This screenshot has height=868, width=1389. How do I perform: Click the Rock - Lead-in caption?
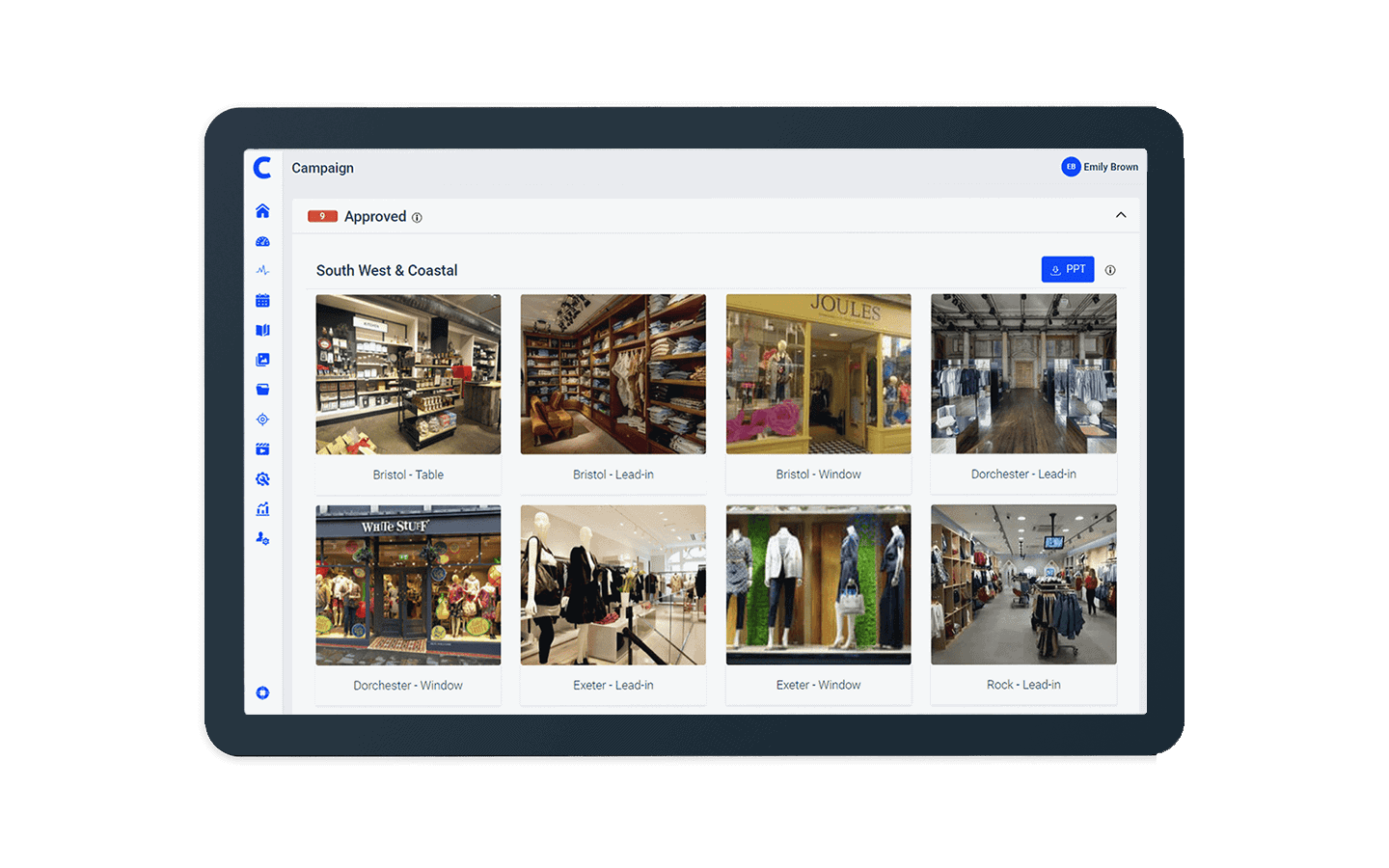pyautogui.click(x=1023, y=685)
